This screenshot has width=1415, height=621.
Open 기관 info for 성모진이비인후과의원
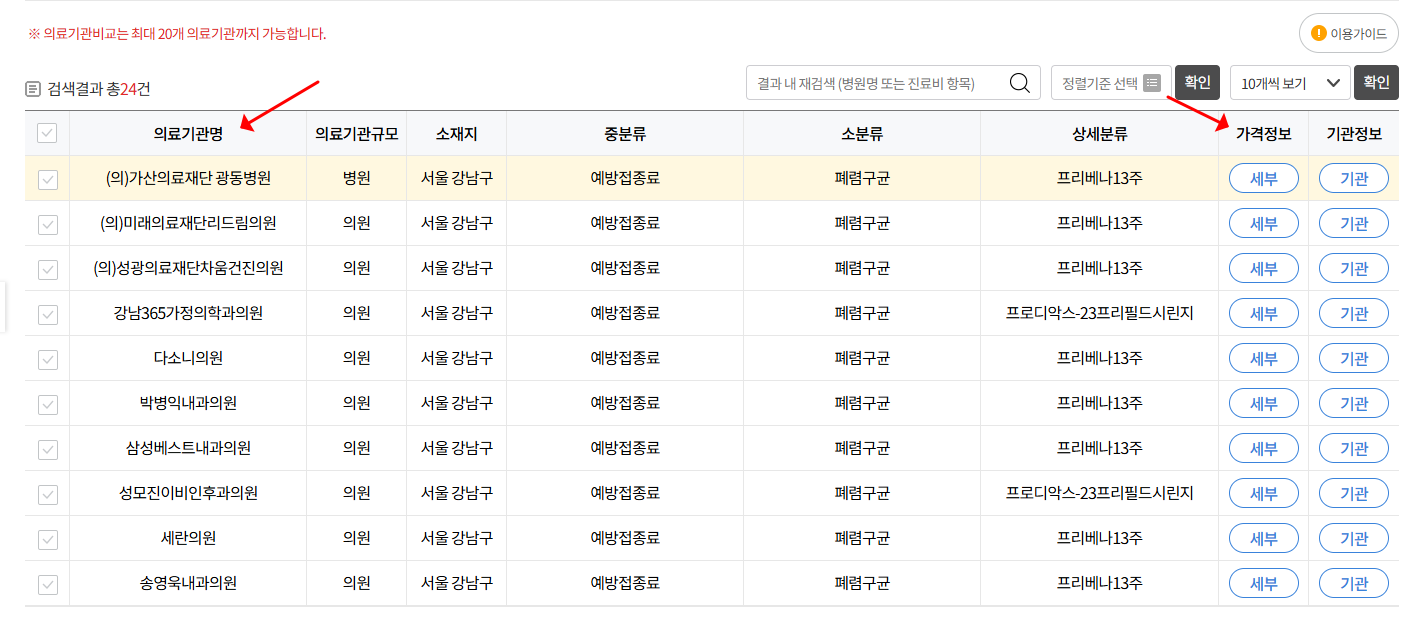pos(1354,493)
